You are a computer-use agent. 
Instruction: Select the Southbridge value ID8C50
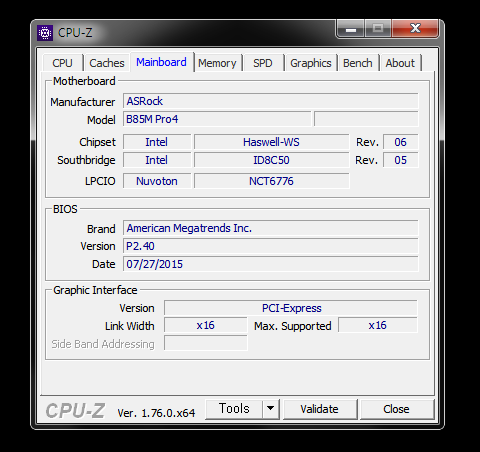271,160
